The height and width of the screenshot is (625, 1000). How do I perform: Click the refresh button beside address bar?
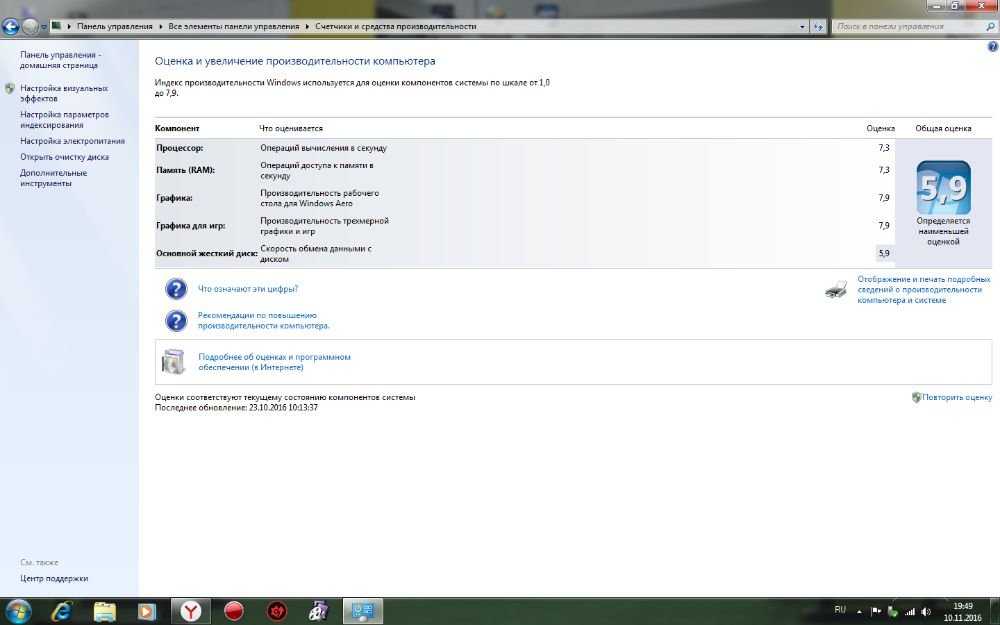(x=818, y=26)
